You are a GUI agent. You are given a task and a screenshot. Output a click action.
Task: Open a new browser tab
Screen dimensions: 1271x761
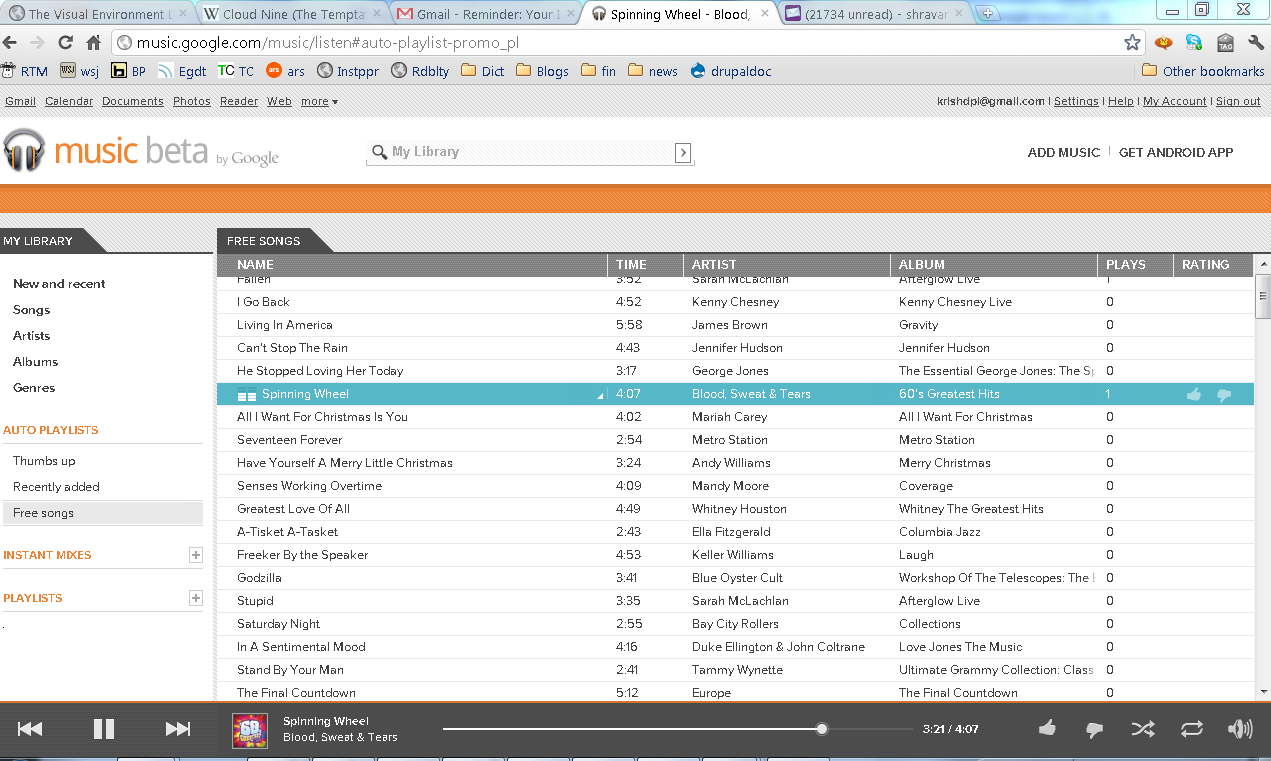coord(987,13)
